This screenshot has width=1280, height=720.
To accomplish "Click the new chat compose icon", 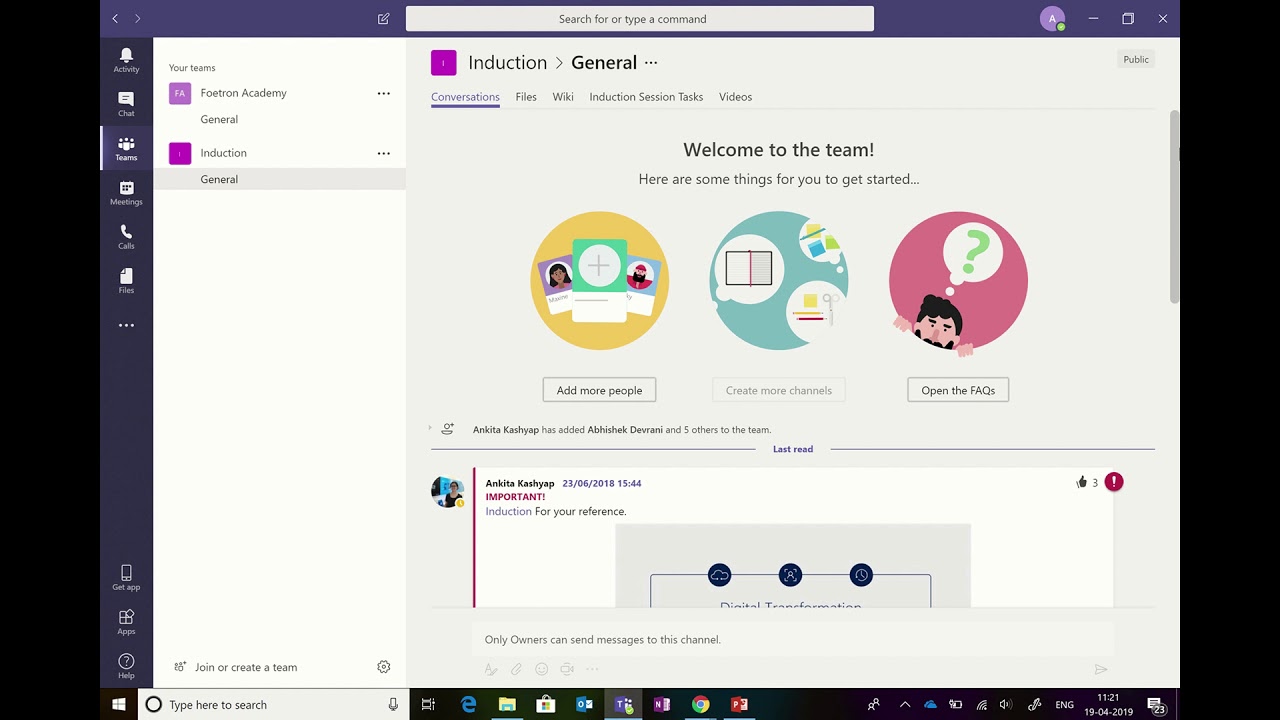I will (383, 18).
